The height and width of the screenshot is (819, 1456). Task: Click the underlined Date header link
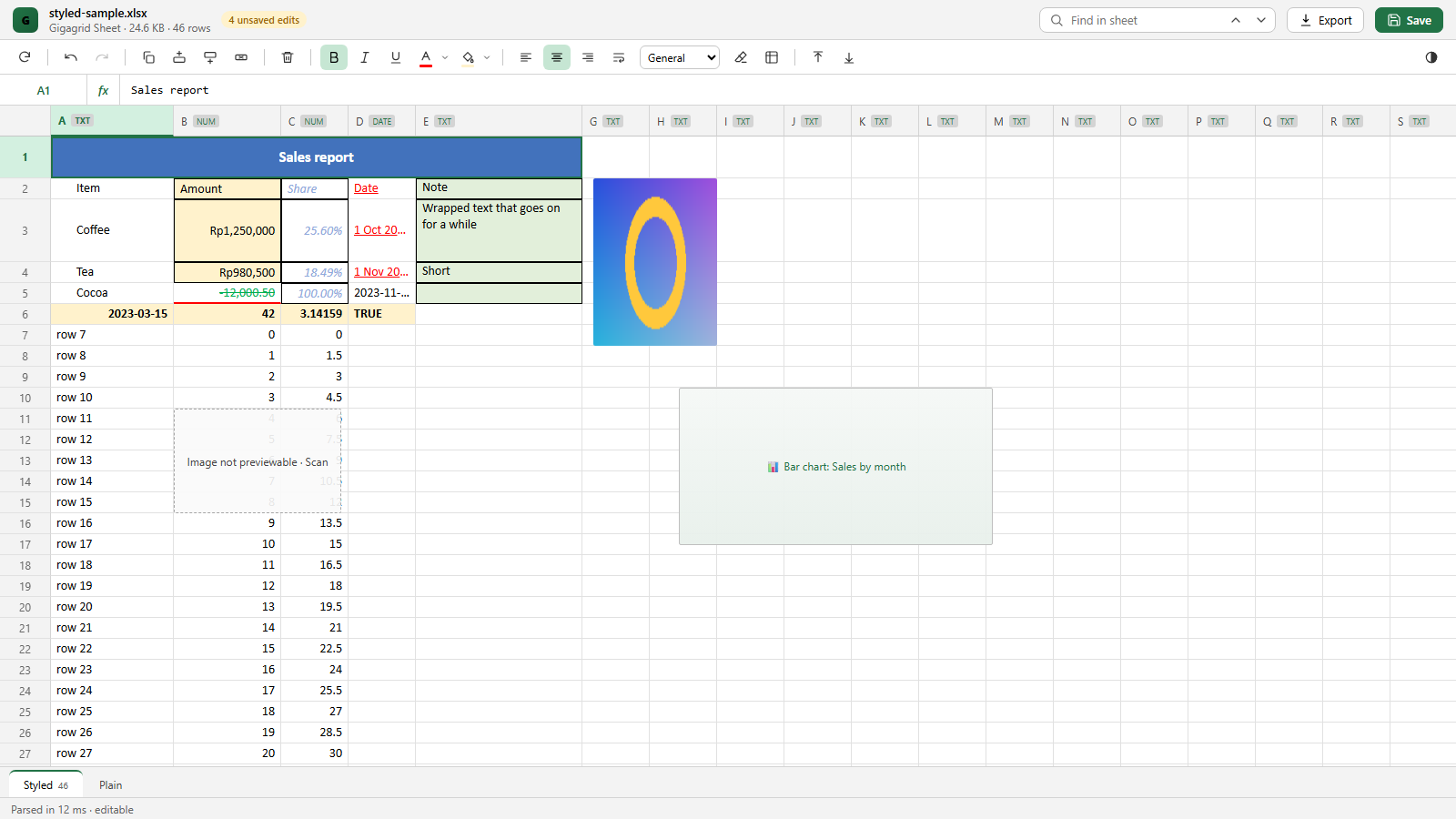click(x=366, y=188)
